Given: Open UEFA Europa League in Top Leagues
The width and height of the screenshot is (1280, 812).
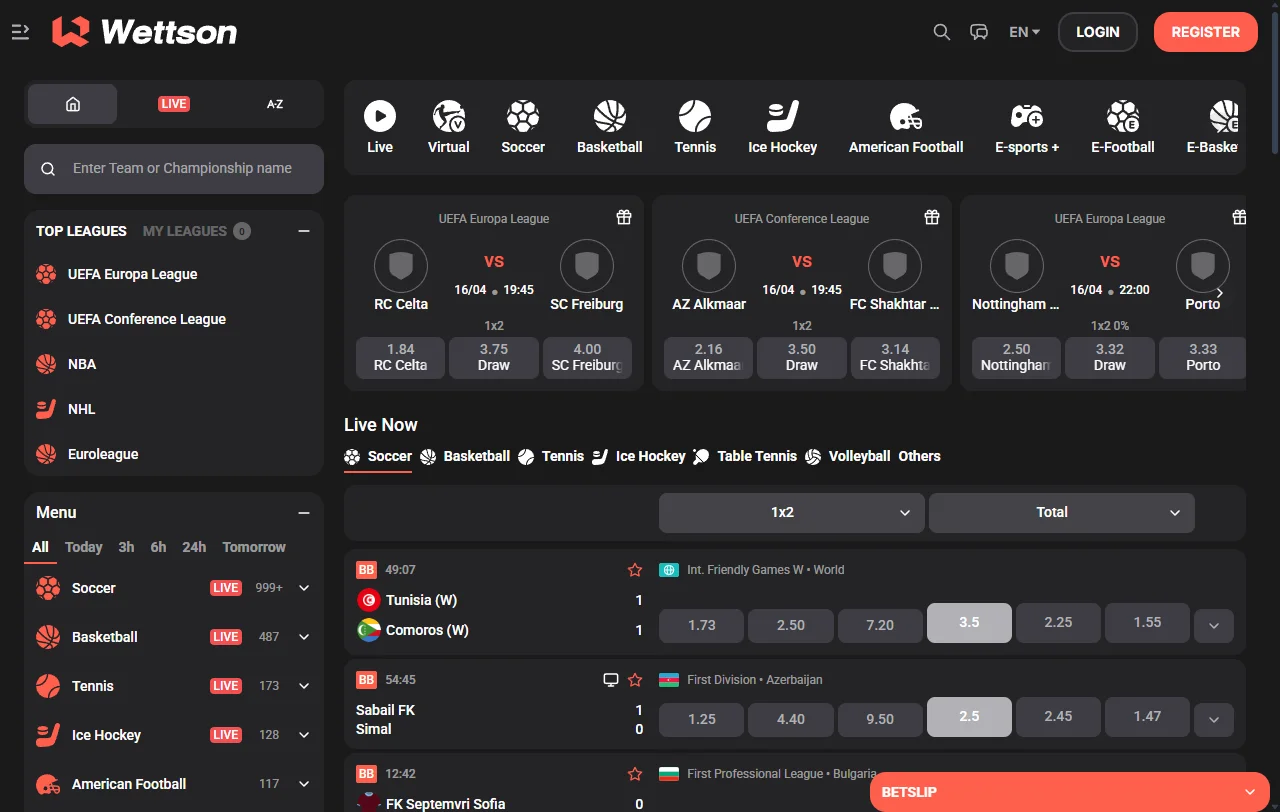Looking at the screenshot, I should [x=132, y=274].
